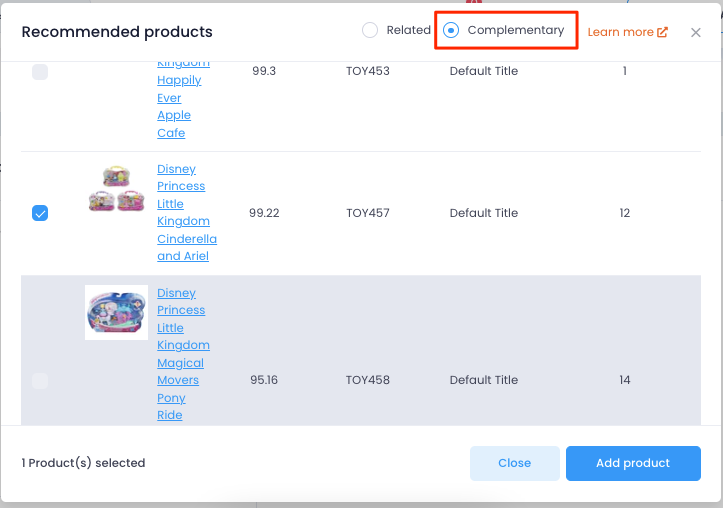Click the 95.16 price cell
Image resolution: width=723 pixels, height=508 pixels.
pos(264,380)
